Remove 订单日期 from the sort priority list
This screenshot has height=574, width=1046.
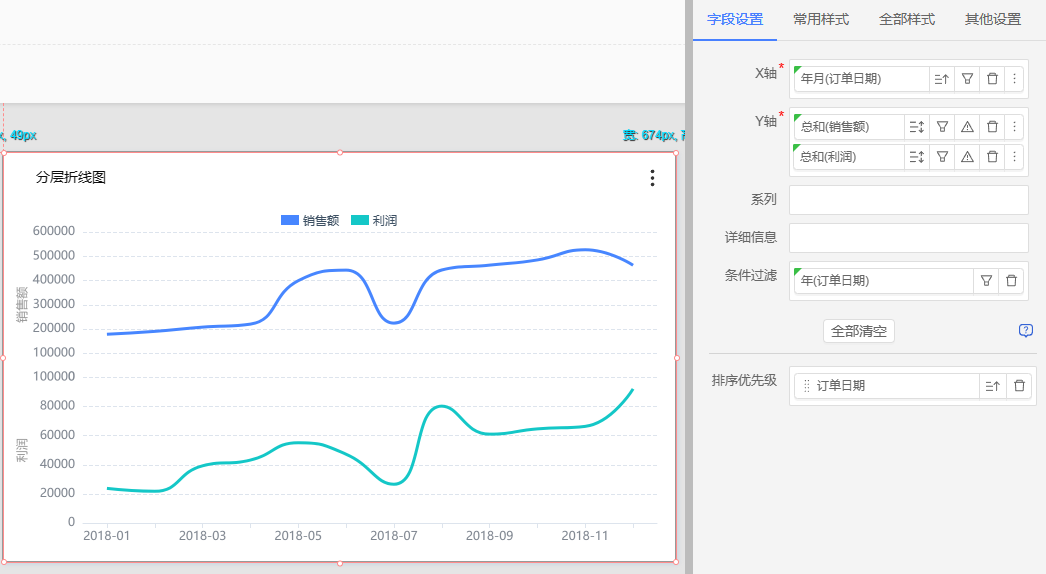pyautogui.click(x=1019, y=386)
